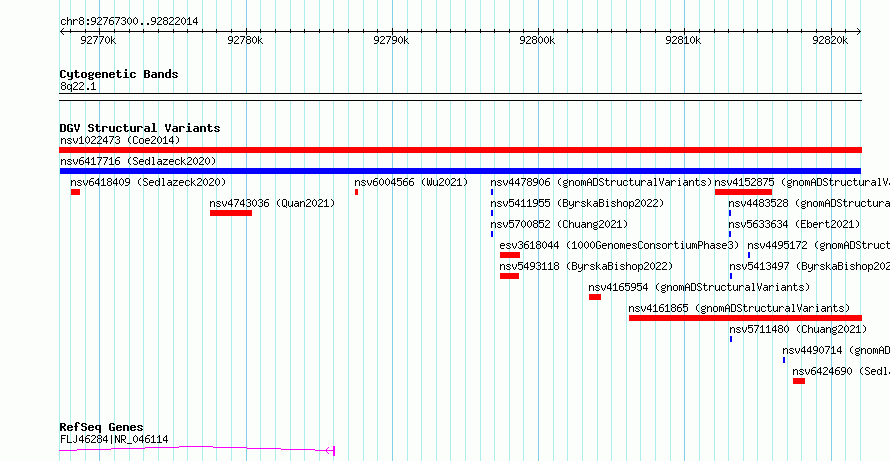
Task: Open the RefSeq Genes track title
Action: [102, 428]
